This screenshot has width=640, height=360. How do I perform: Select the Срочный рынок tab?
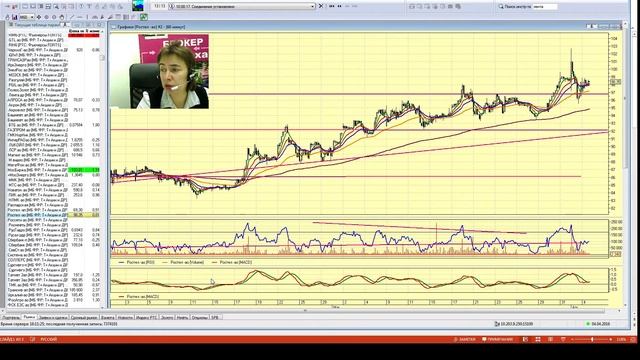point(84,317)
